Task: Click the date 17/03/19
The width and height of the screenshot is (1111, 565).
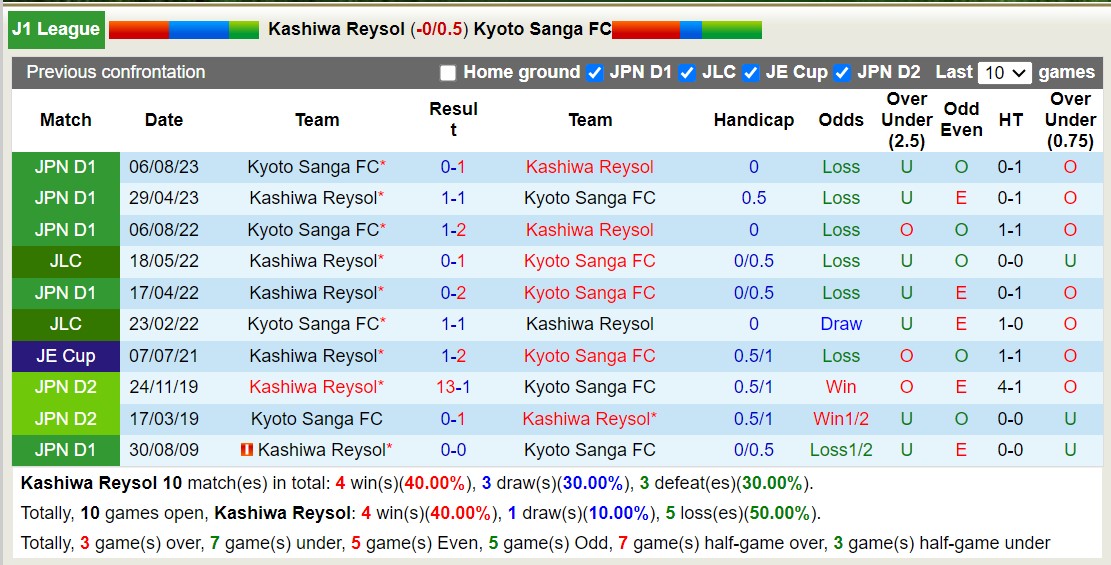Action: tap(164, 419)
